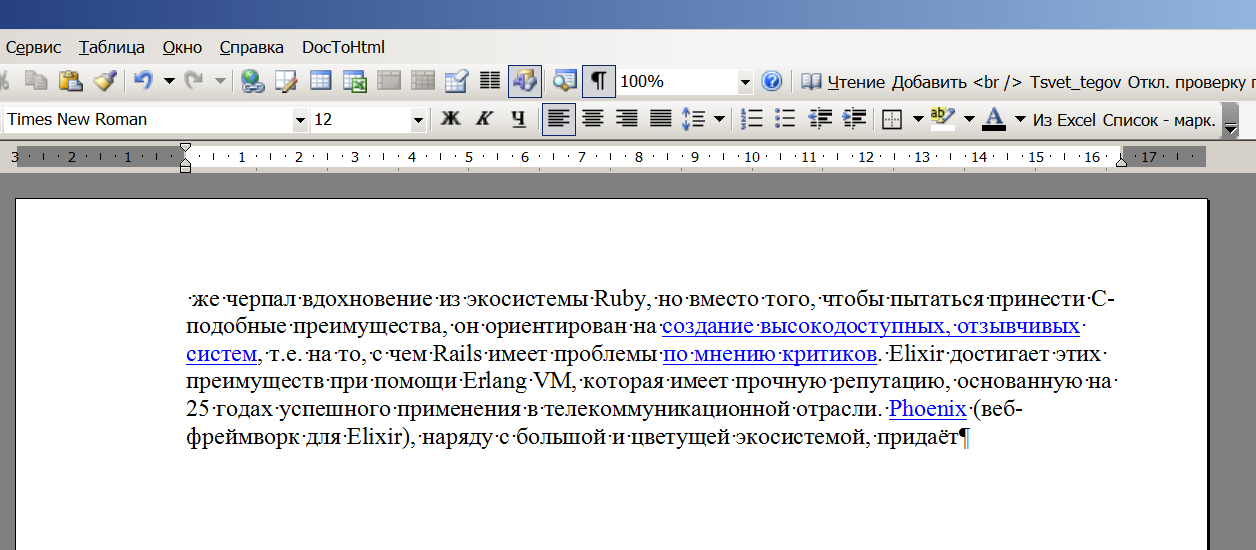The height and width of the screenshot is (550, 1256).
Task: Toggle show paragraph marks (¶)
Action: [597, 81]
